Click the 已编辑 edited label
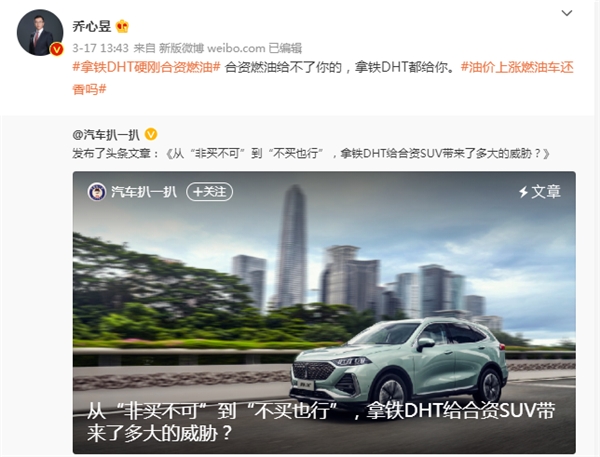600x457 pixels. (285, 48)
